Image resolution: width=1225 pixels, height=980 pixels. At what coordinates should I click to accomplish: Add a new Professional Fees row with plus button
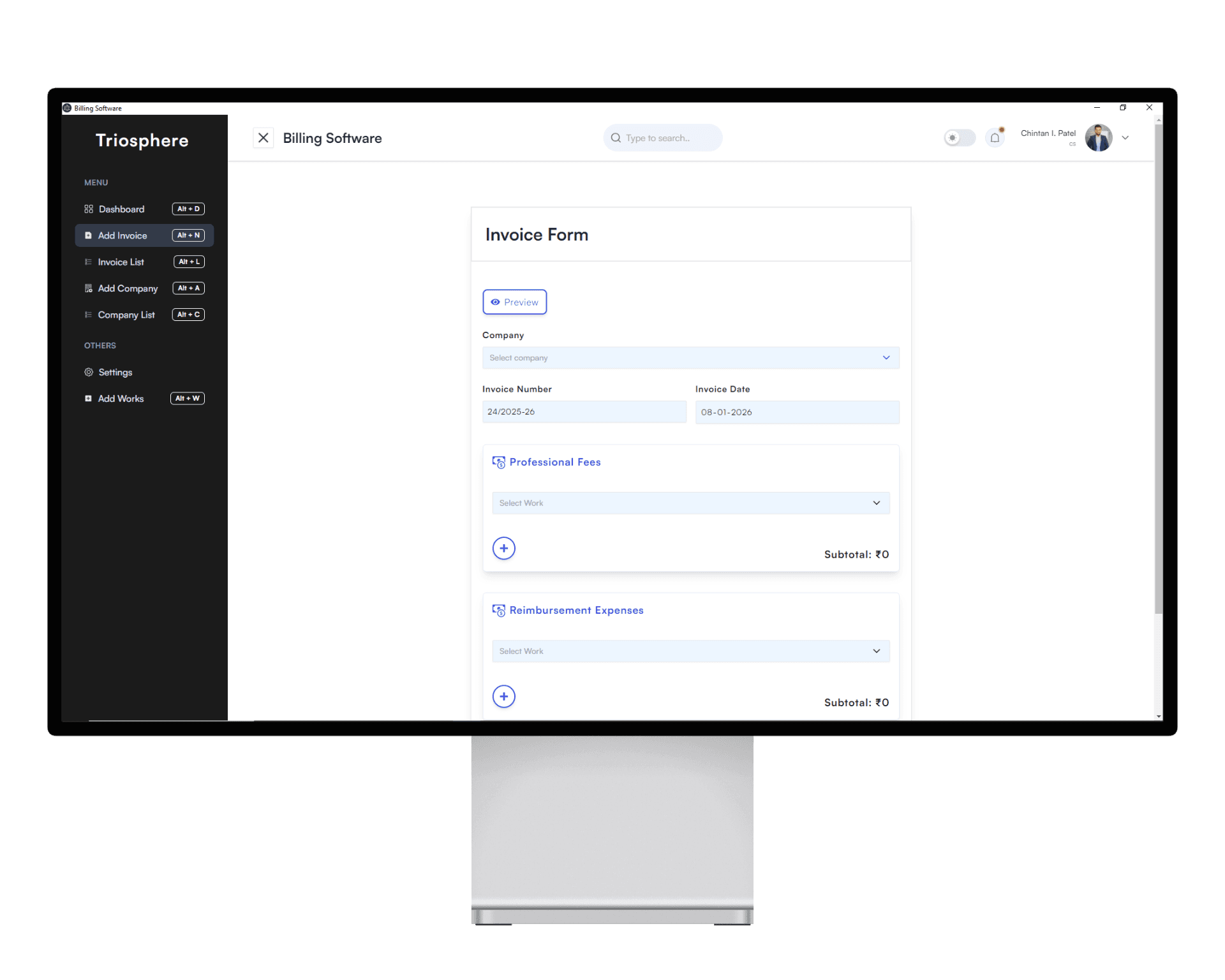click(x=503, y=548)
